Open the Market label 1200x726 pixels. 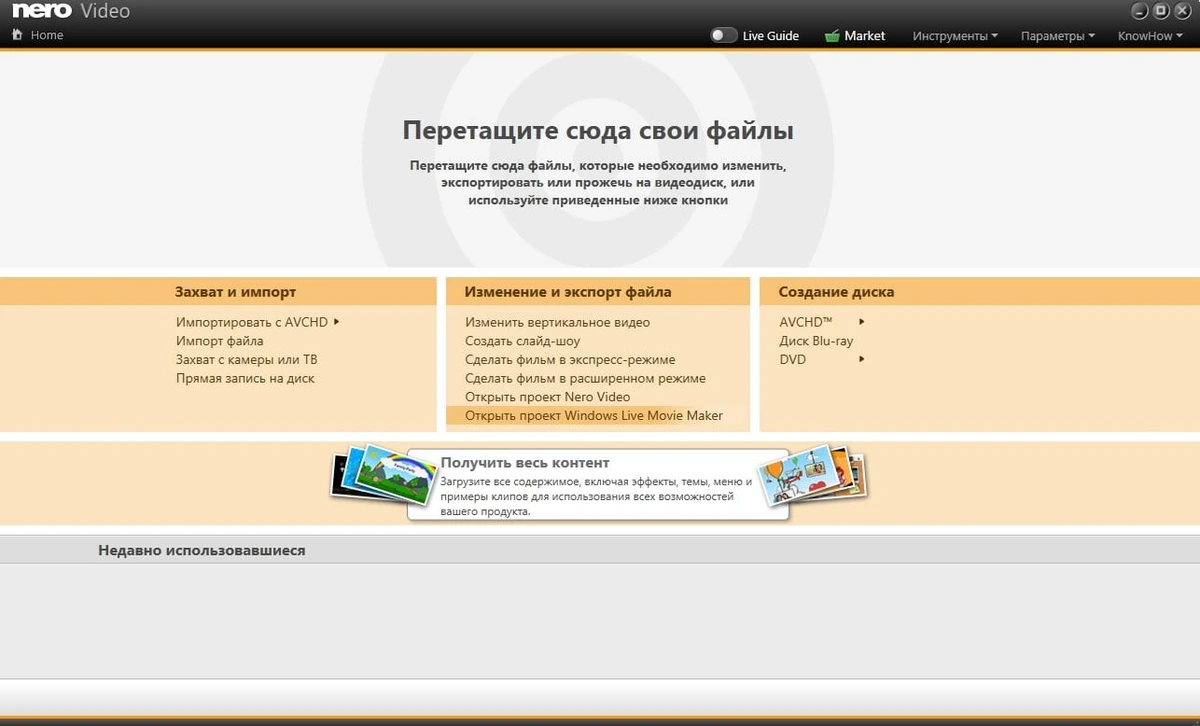tap(864, 35)
